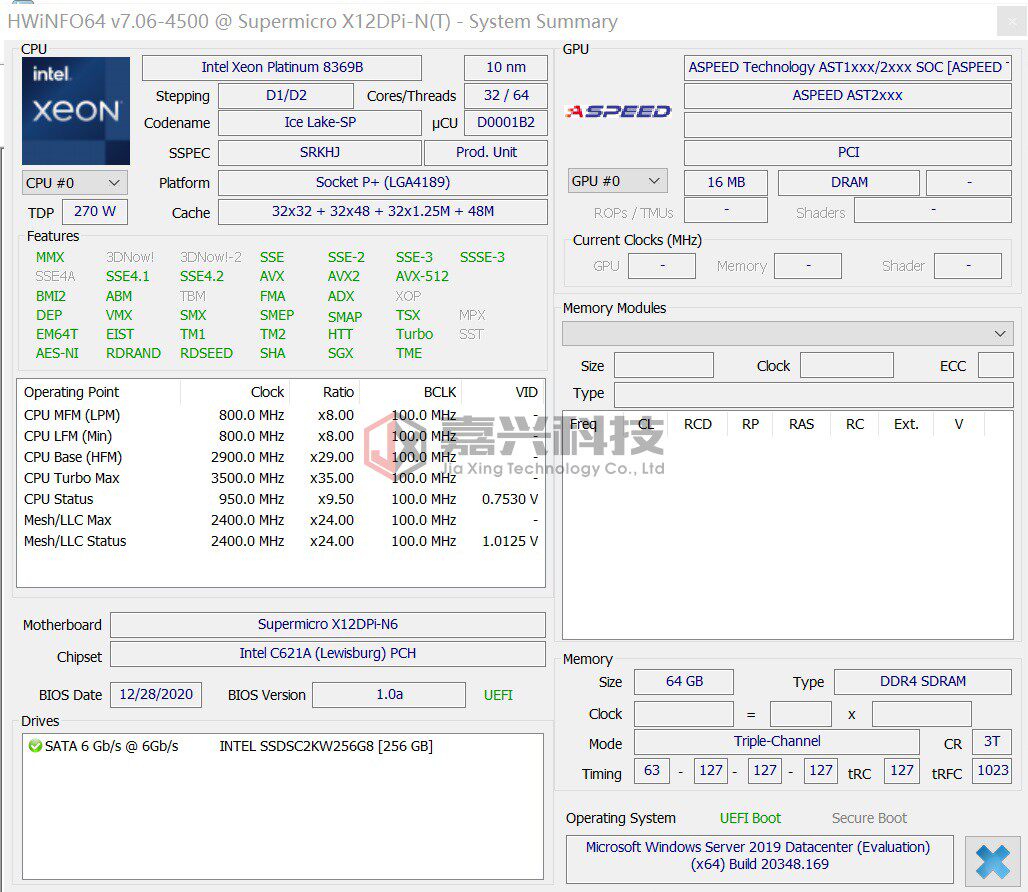Select the CPU Status row
1028x892 pixels.
(x=281, y=499)
